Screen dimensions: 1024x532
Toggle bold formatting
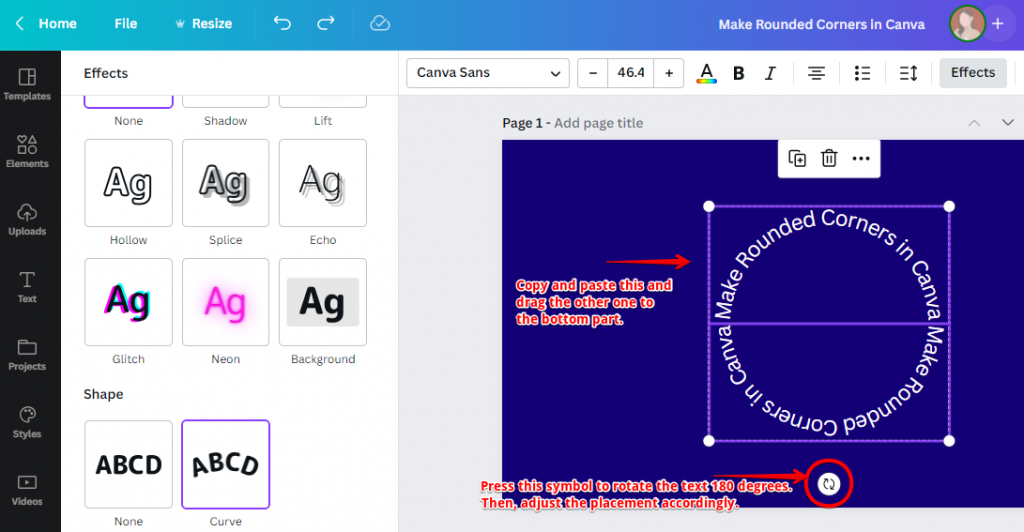(x=739, y=73)
